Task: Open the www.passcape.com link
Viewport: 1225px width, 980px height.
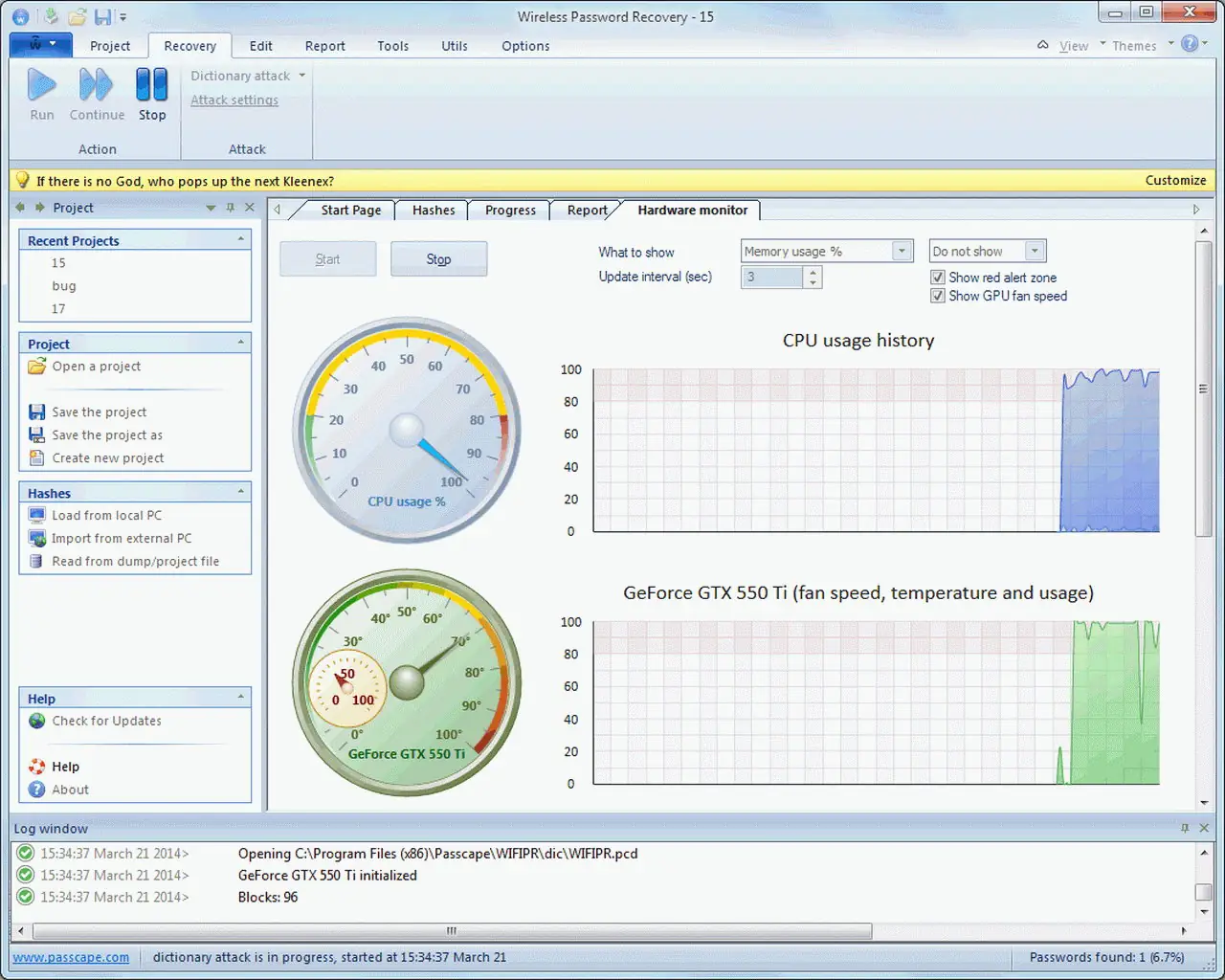Action: coord(71,957)
